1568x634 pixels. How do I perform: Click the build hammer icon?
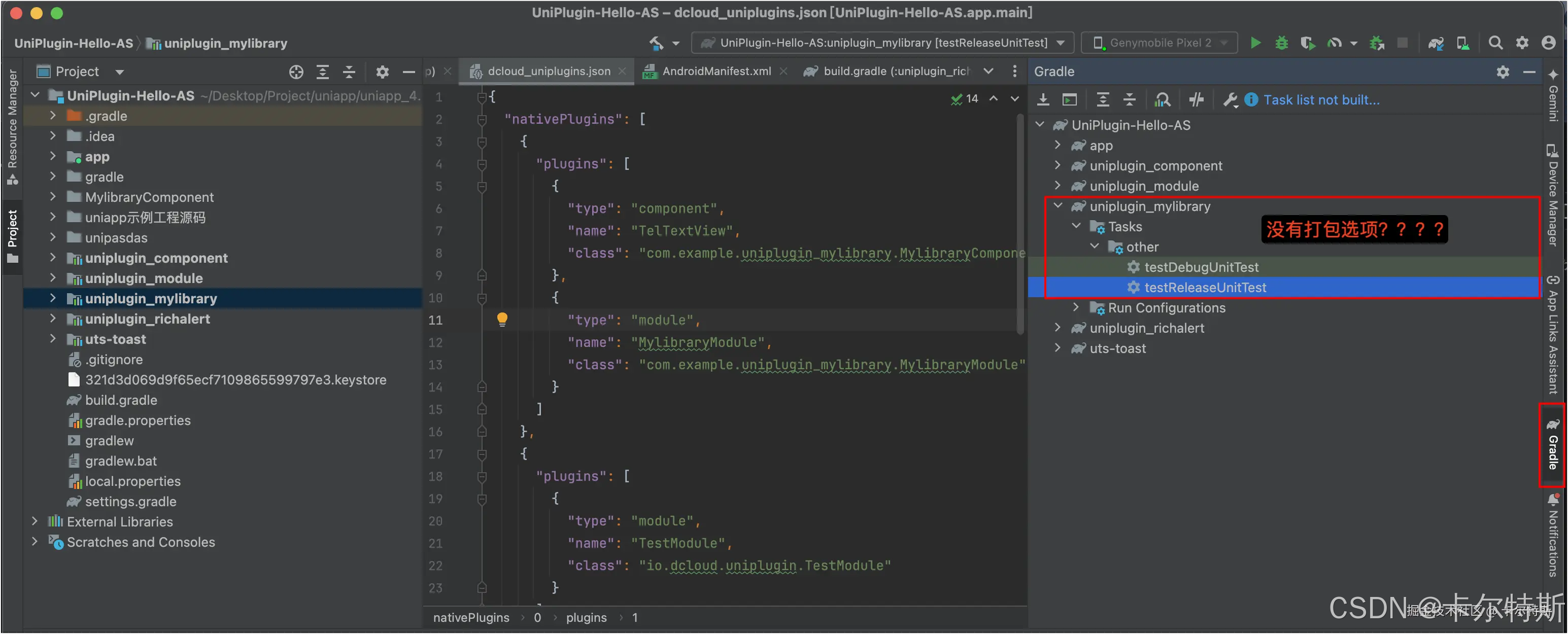[656, 43]
